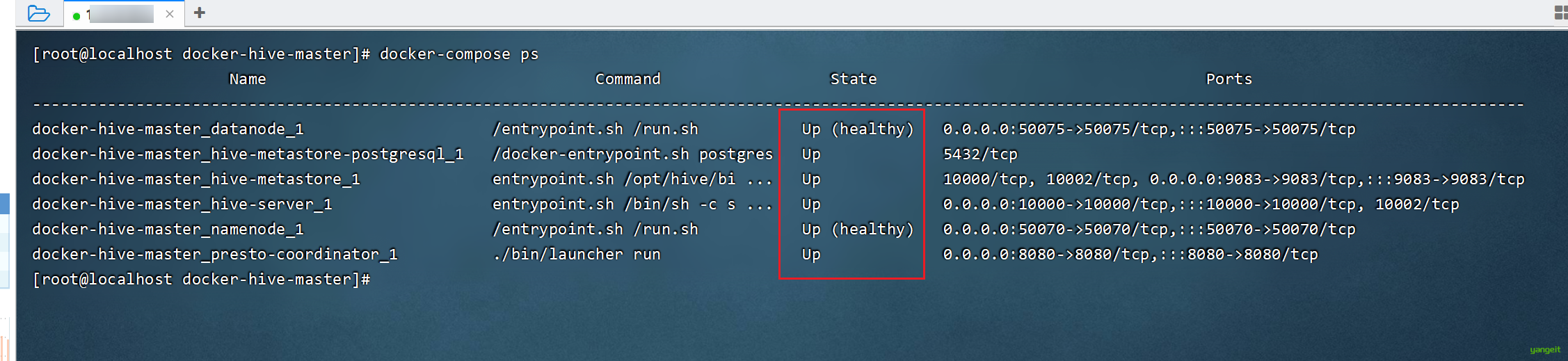Click the namenode Up (healthy) state
The width and height of the screenshot is (1568, 361).
pos(857,230)
